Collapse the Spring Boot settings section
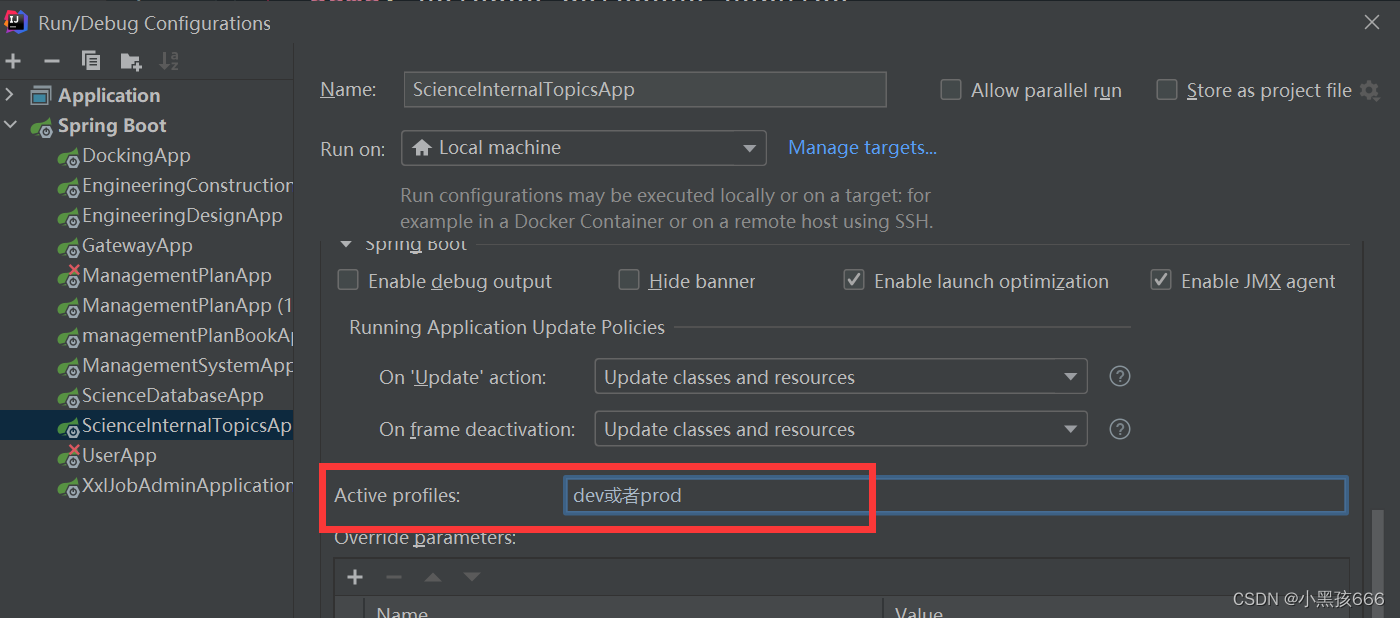This screenshot has height=618, width=1400. pyautogui.click(x=346, y=244)
